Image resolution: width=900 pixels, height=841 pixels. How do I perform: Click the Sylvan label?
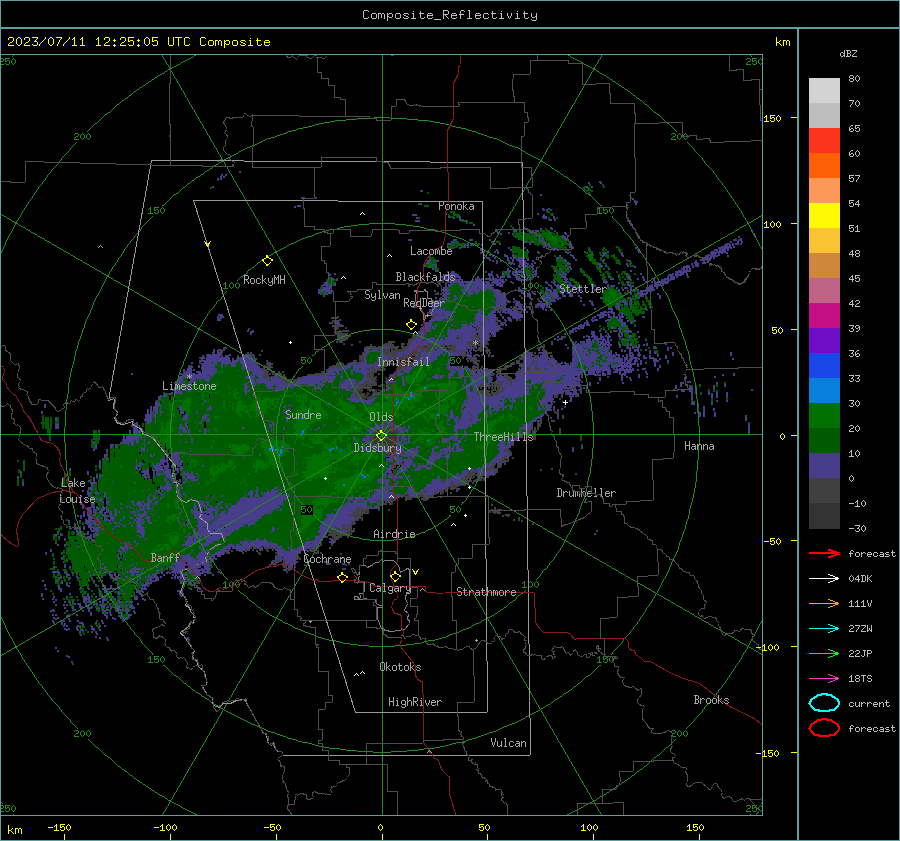point(382,295)
